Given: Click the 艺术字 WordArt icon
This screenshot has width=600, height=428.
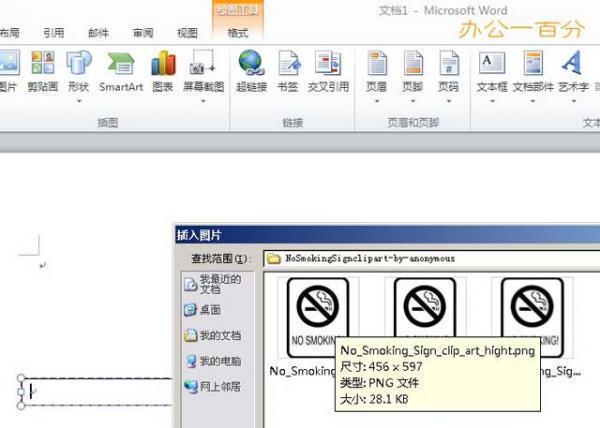Looking at the screenshot, I should [573, 70].
